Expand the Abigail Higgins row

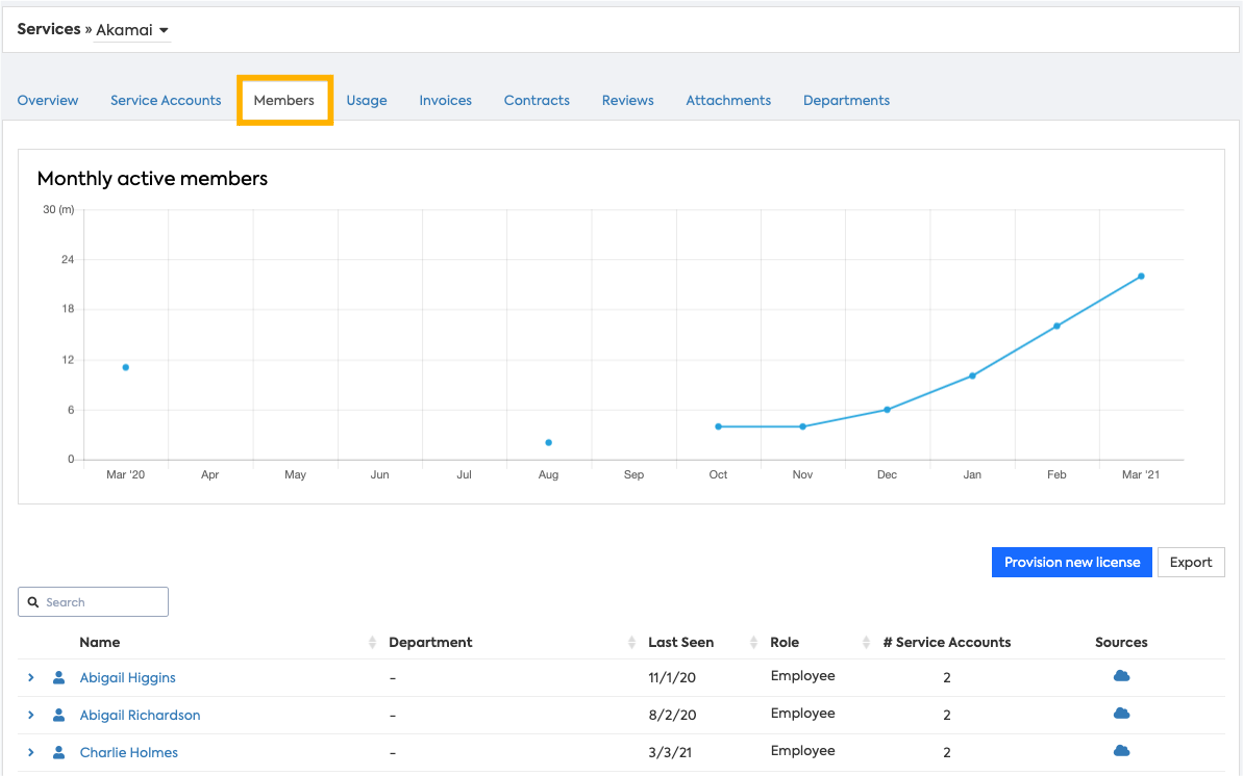(x=31, y=678)
